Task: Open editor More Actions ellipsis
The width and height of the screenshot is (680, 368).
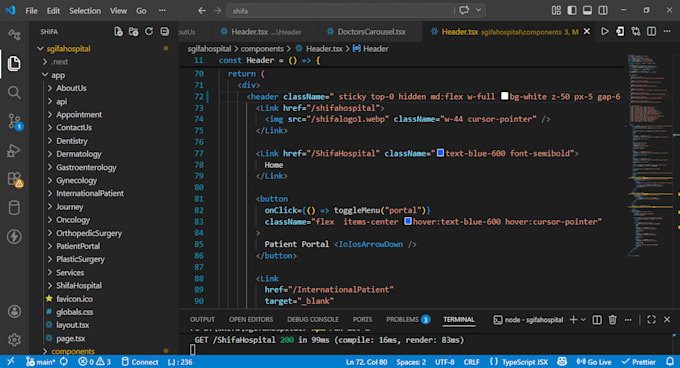Action: (x=667, y=32)
